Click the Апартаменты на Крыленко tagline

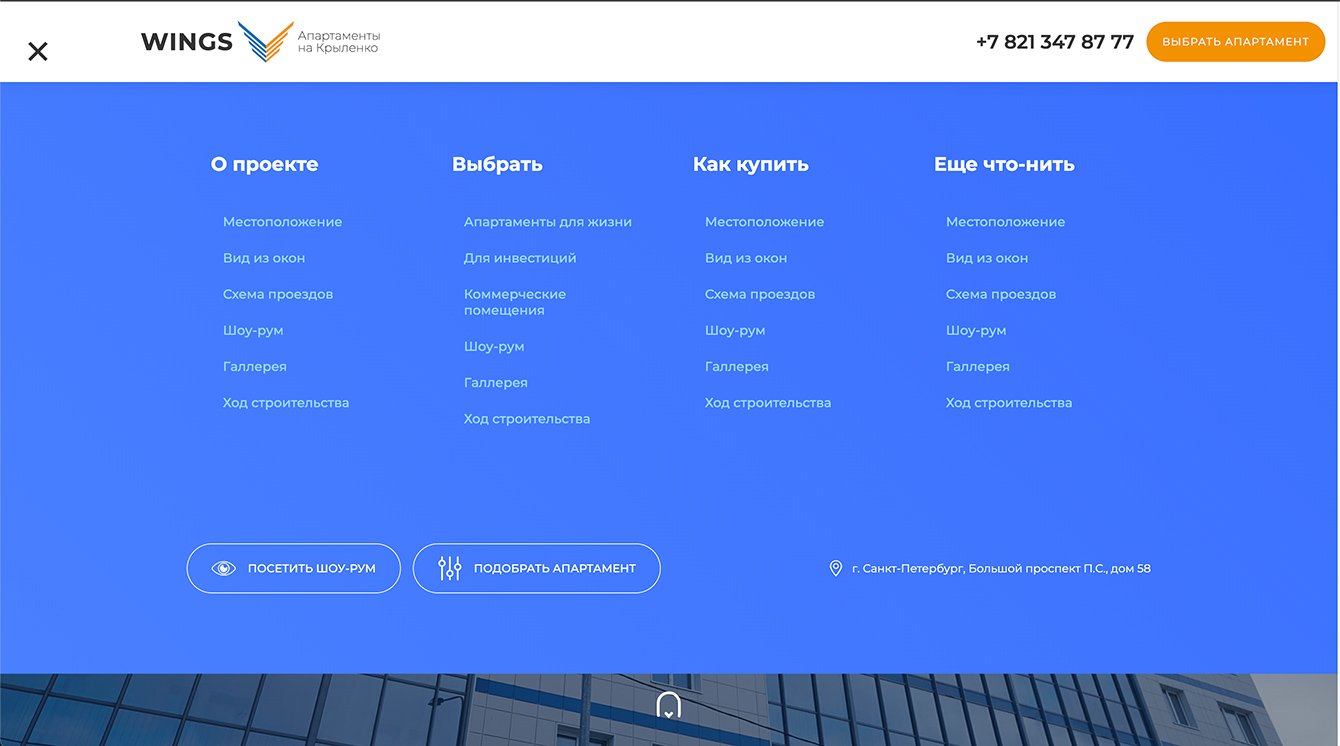(x=339, y=41)
